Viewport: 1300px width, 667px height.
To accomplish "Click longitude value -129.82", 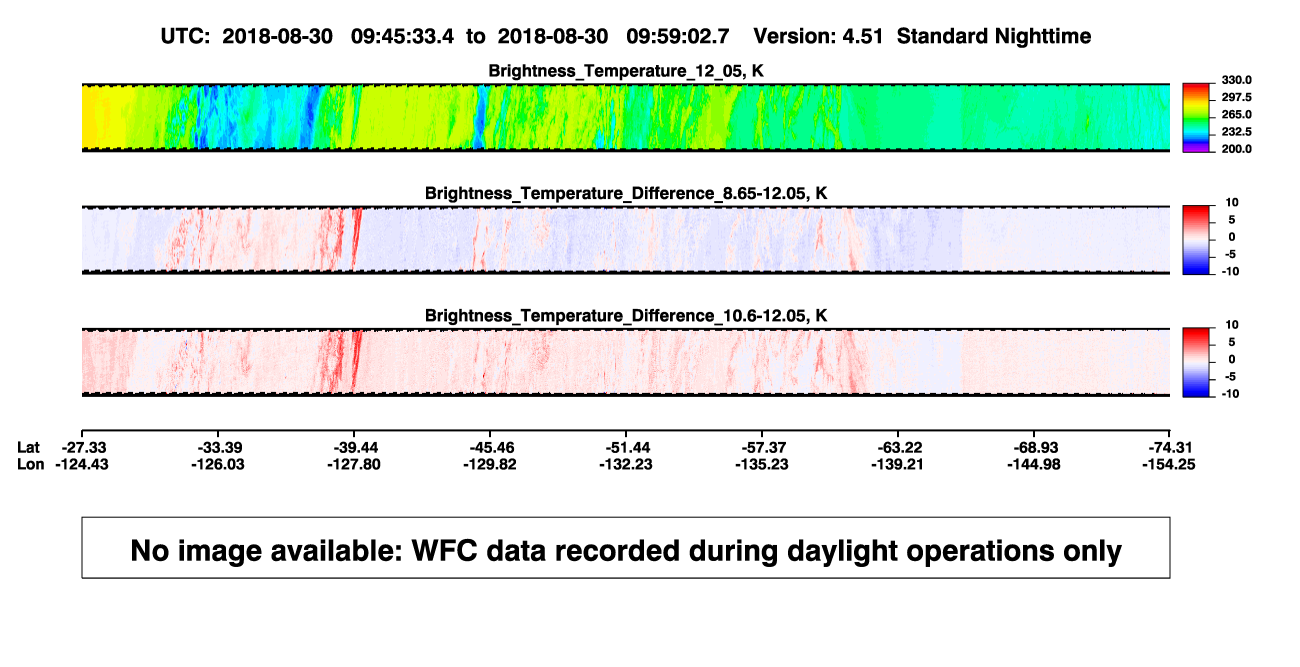I will (x=490, y=464).
